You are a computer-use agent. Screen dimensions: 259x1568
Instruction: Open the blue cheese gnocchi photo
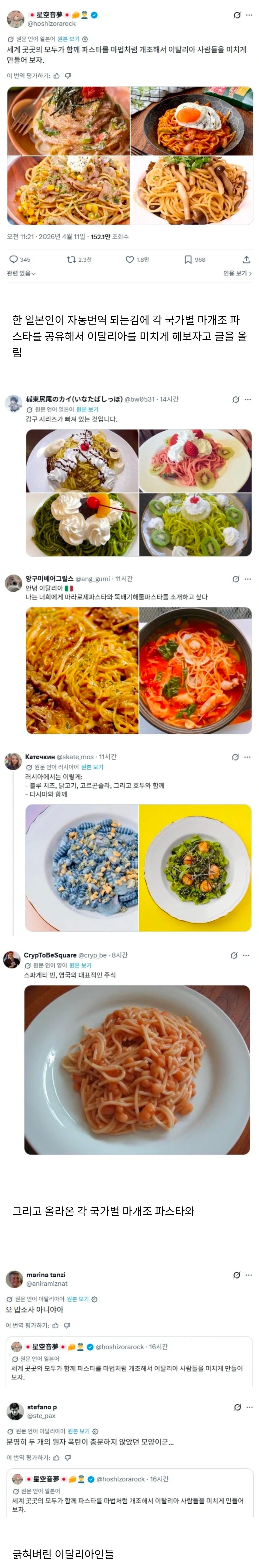(x=82, y=867)
